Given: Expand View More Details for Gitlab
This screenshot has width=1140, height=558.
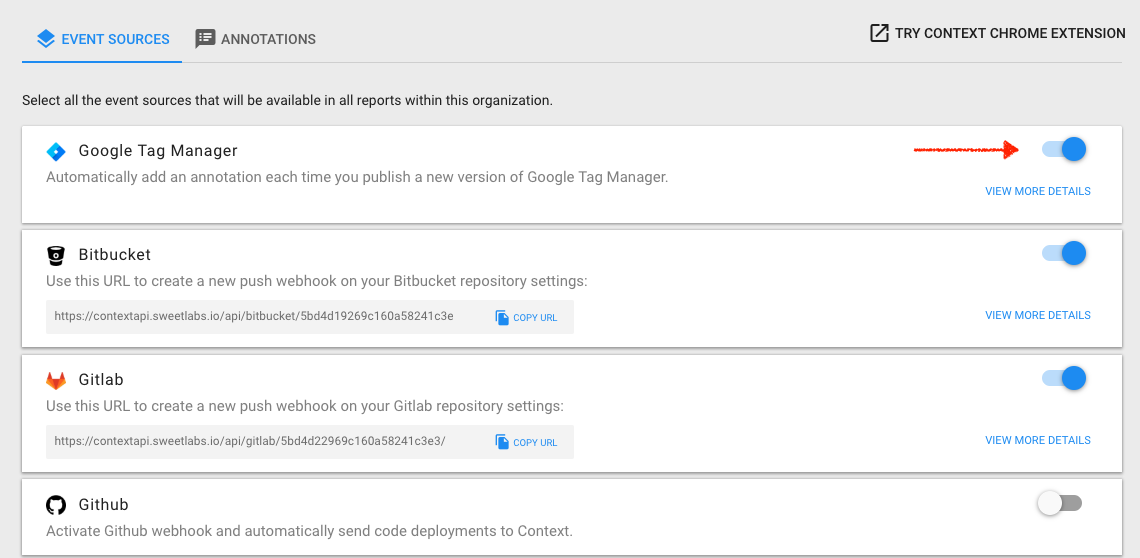Looking at the screenshot, I should coord(1037,440).
